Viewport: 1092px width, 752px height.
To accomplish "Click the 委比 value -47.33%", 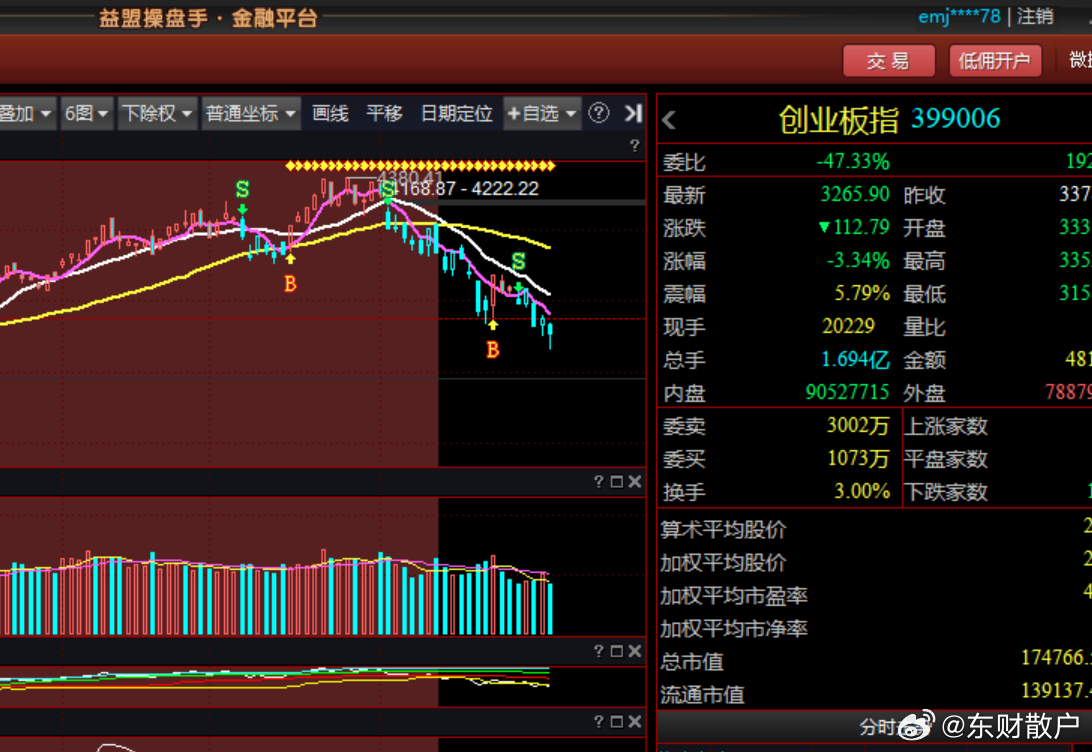I will point(853,162).
